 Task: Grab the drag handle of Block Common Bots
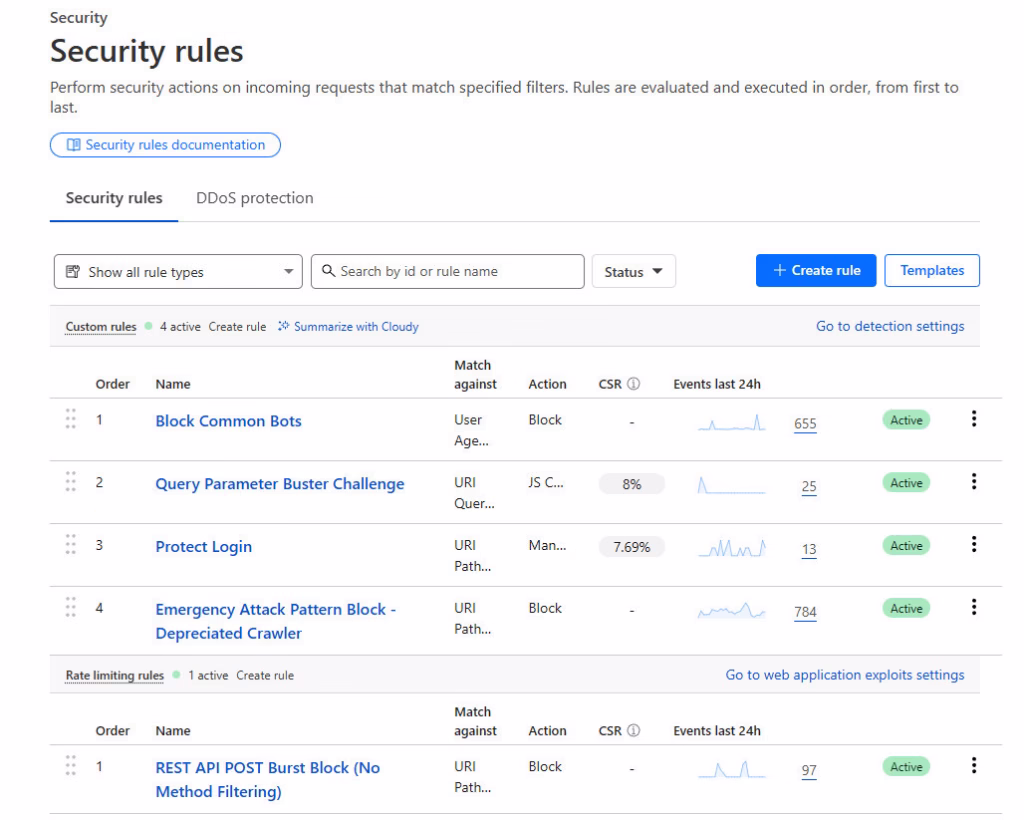tap(71, 418)
